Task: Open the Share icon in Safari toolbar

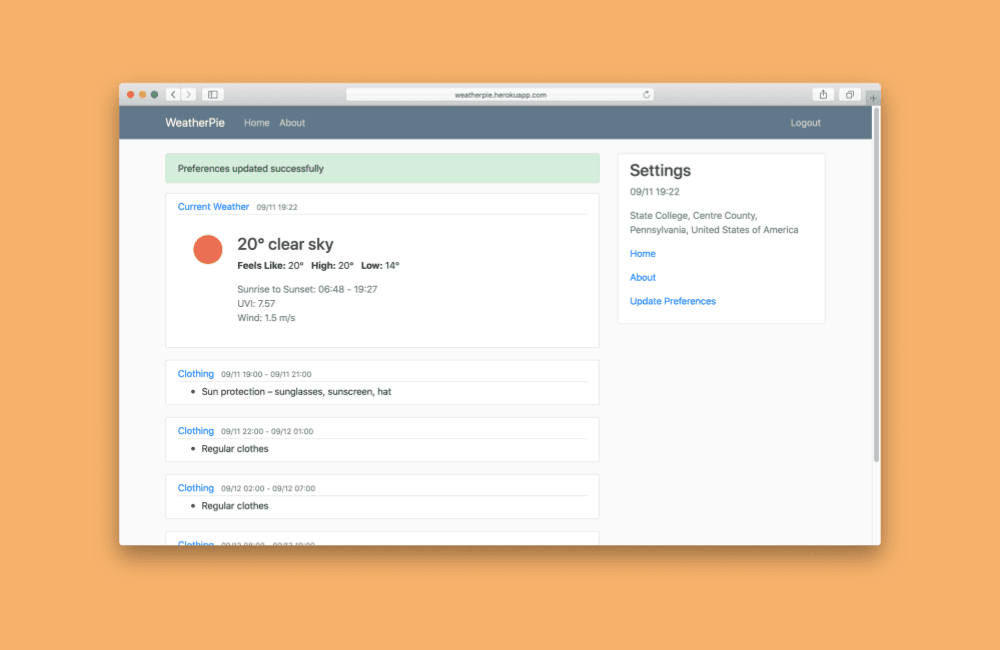Action: pos(823,94)
